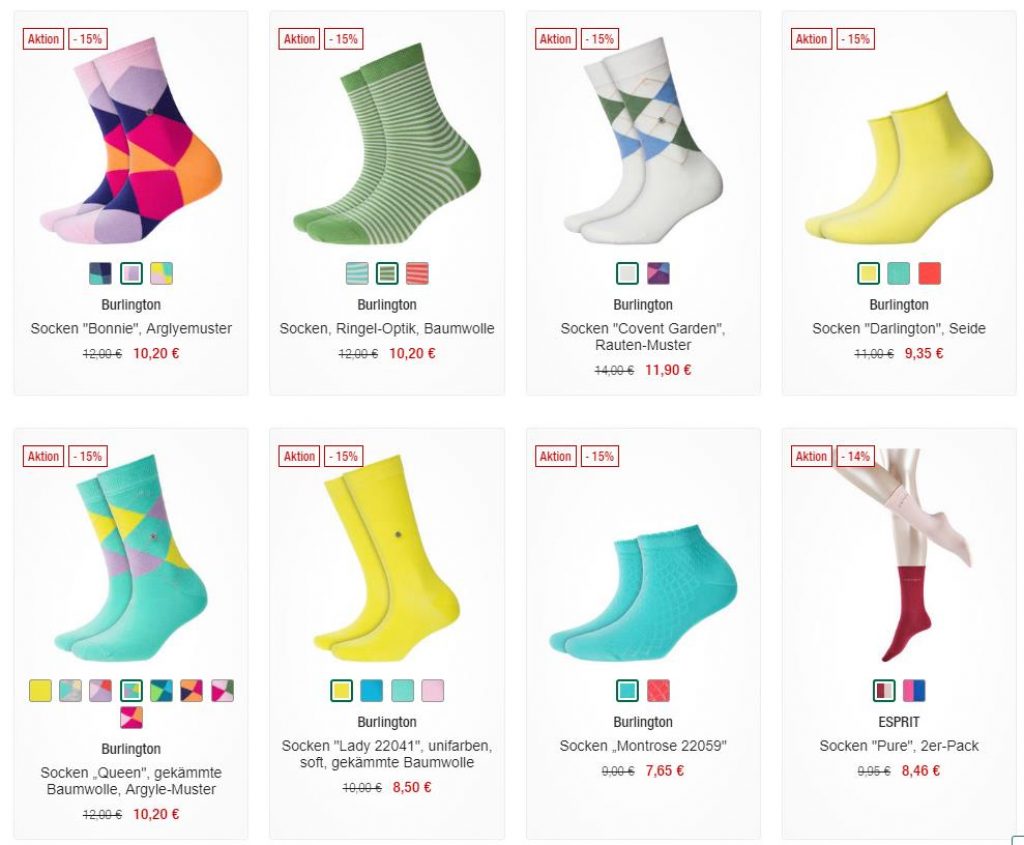1024x845 pixels.
Task: Choose the coral swatch for Montrose 22059 socks
Action: pyautogui.click(x=658, y=690)
